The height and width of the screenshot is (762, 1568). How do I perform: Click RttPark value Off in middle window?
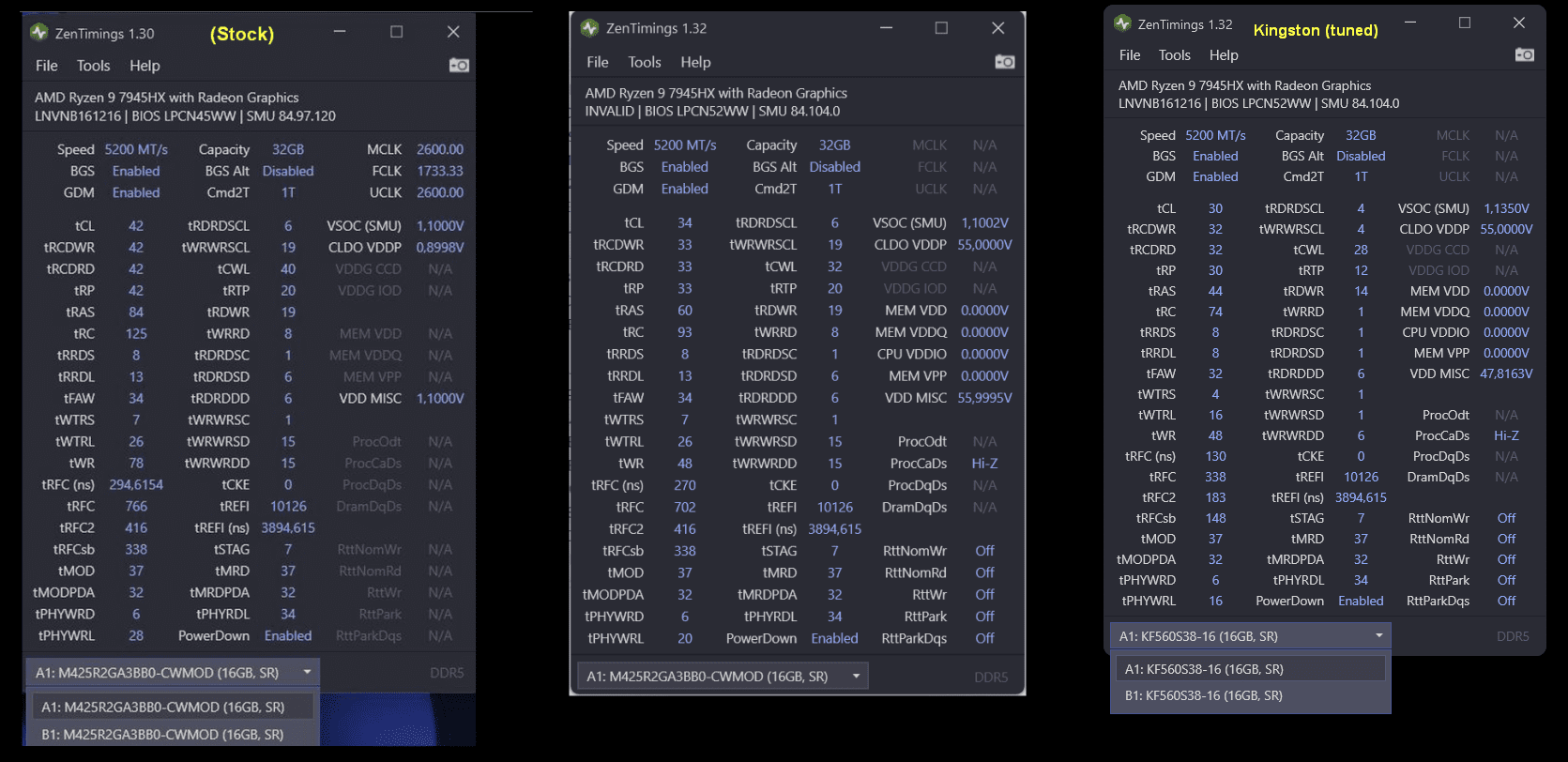pos(984,617)
